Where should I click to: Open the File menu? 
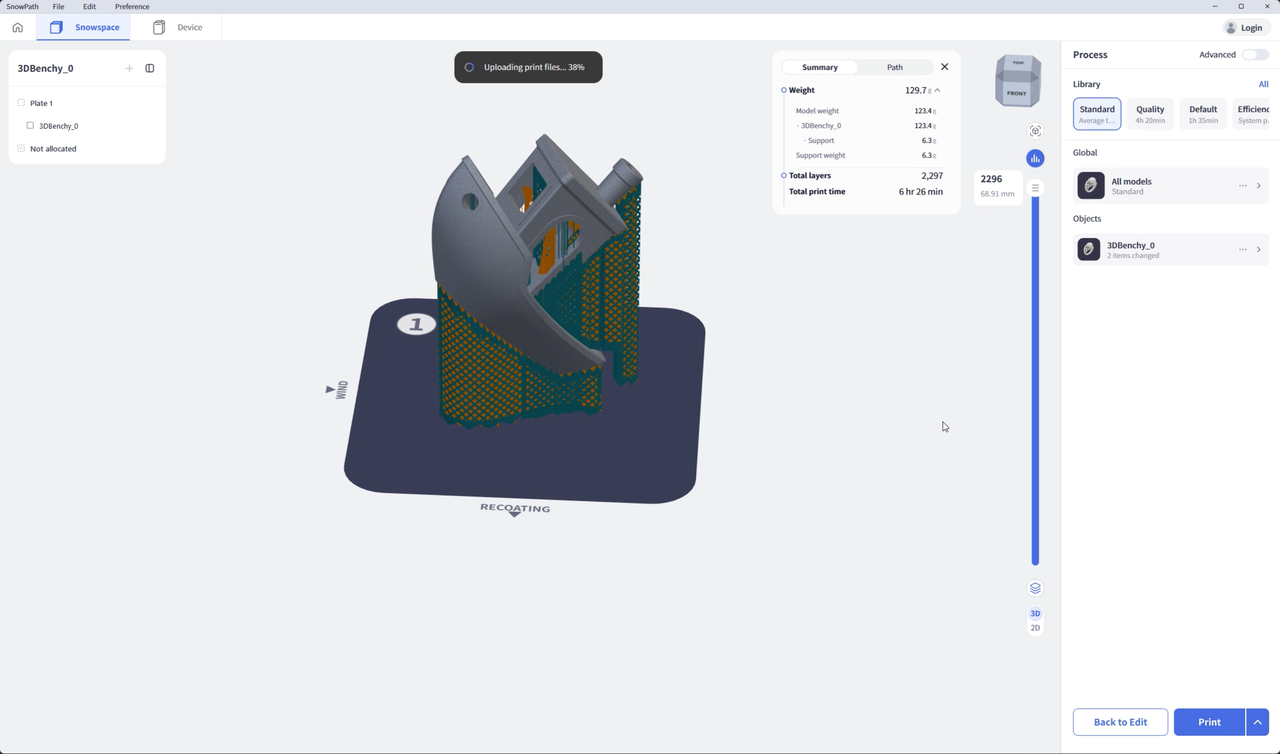point(58,6)
